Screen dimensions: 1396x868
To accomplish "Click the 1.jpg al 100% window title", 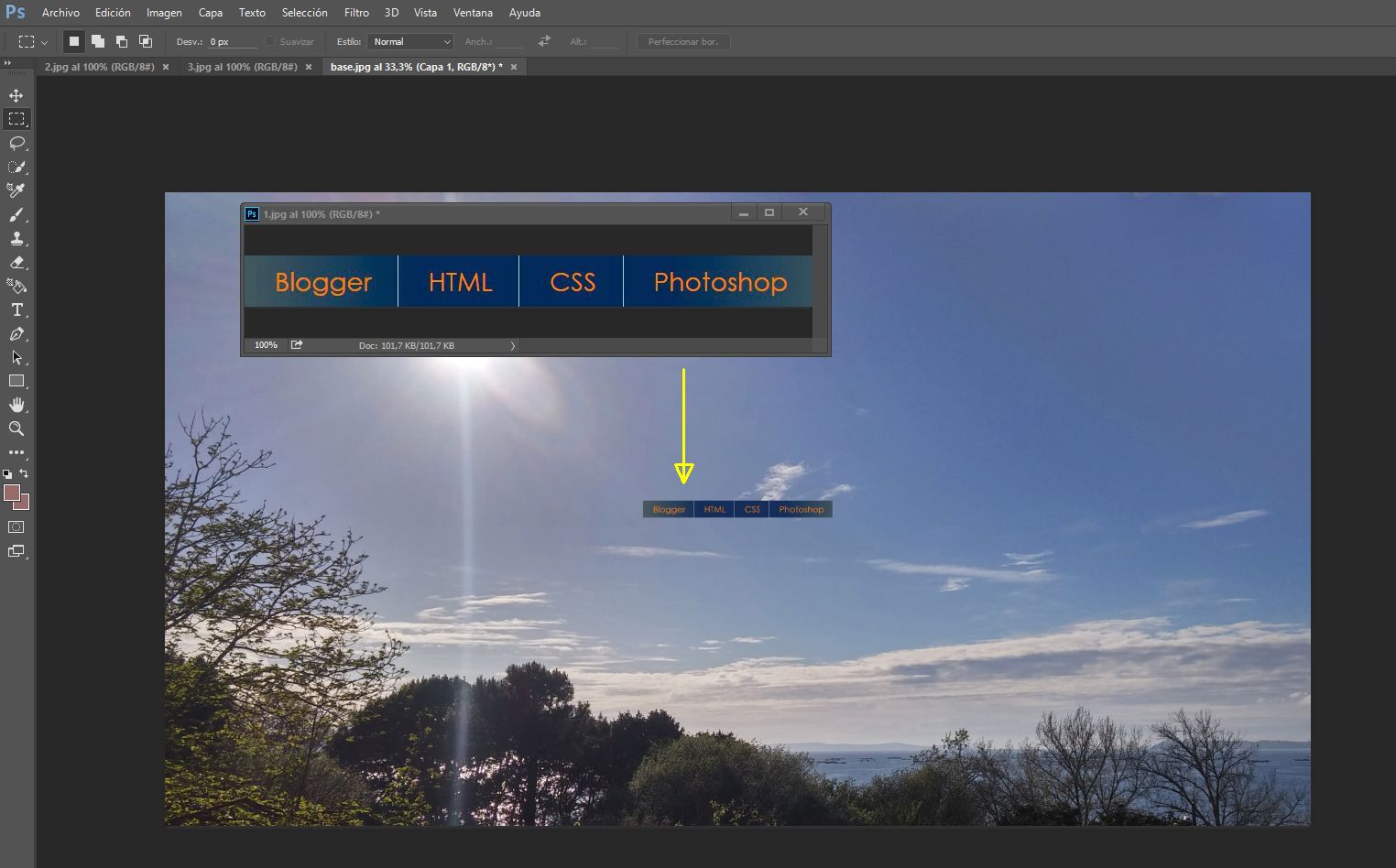I will (322, 214).
